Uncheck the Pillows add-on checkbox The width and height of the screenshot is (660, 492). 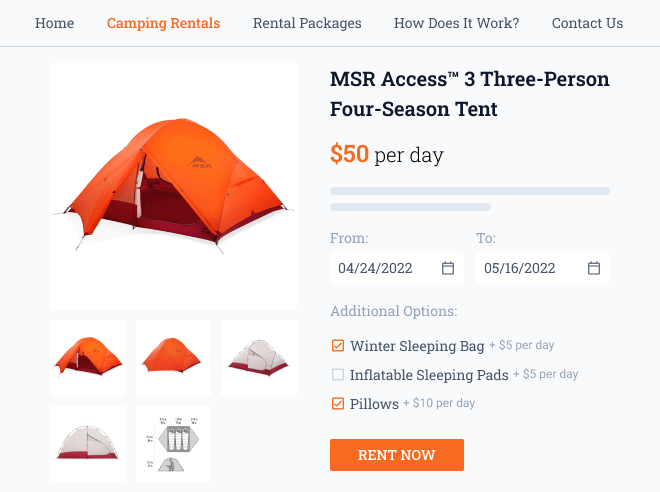pos(338,404)
